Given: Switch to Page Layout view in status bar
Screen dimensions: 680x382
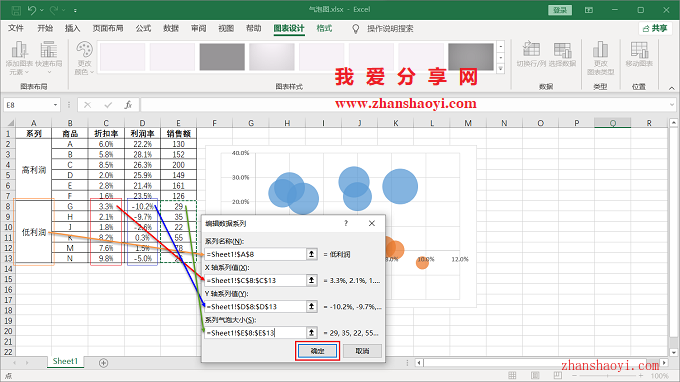Looking at the screenshot, I should [535, 375].
